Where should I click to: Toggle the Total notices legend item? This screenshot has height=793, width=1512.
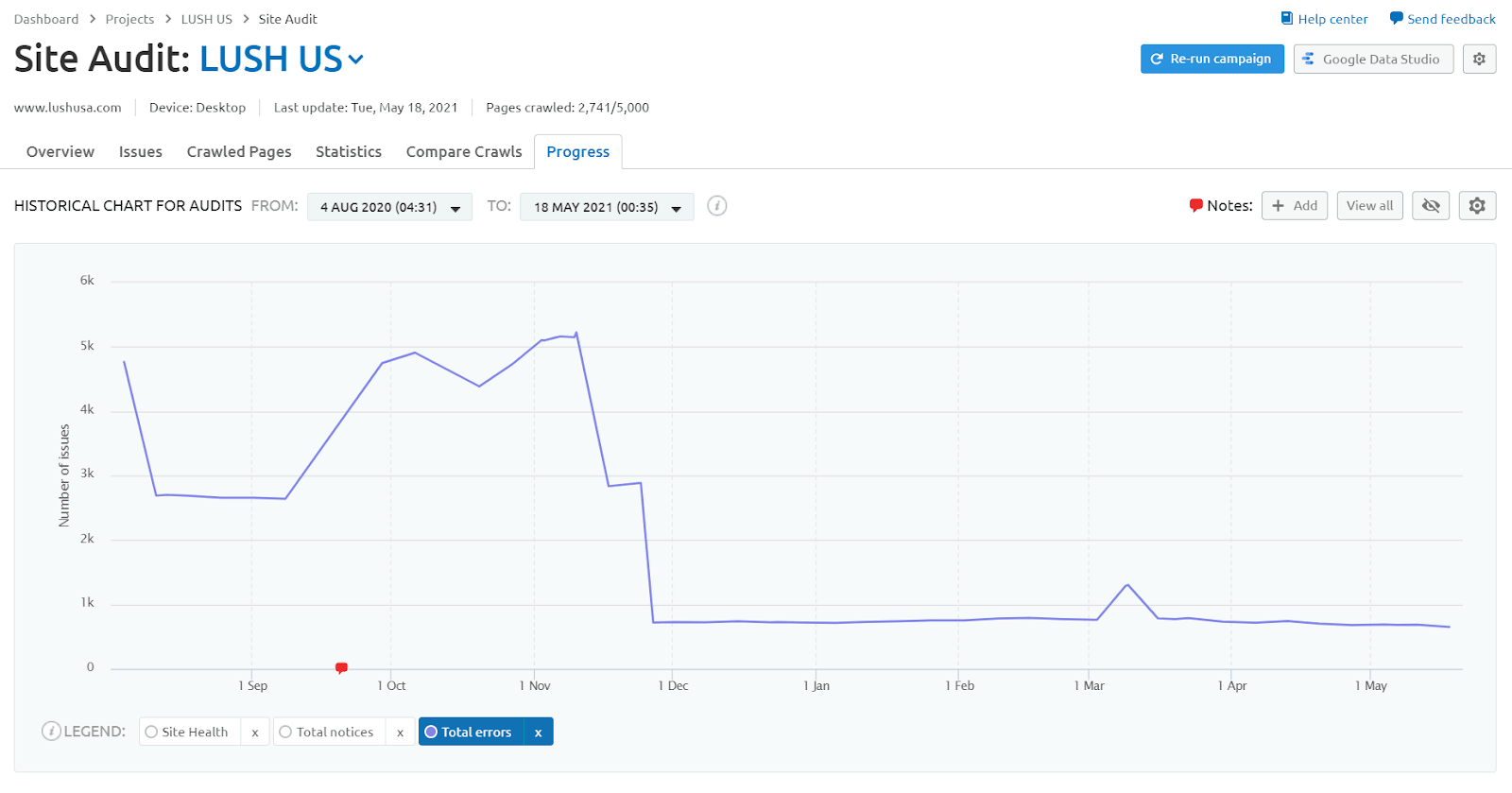pyautogui.click(x=330, y=732)
